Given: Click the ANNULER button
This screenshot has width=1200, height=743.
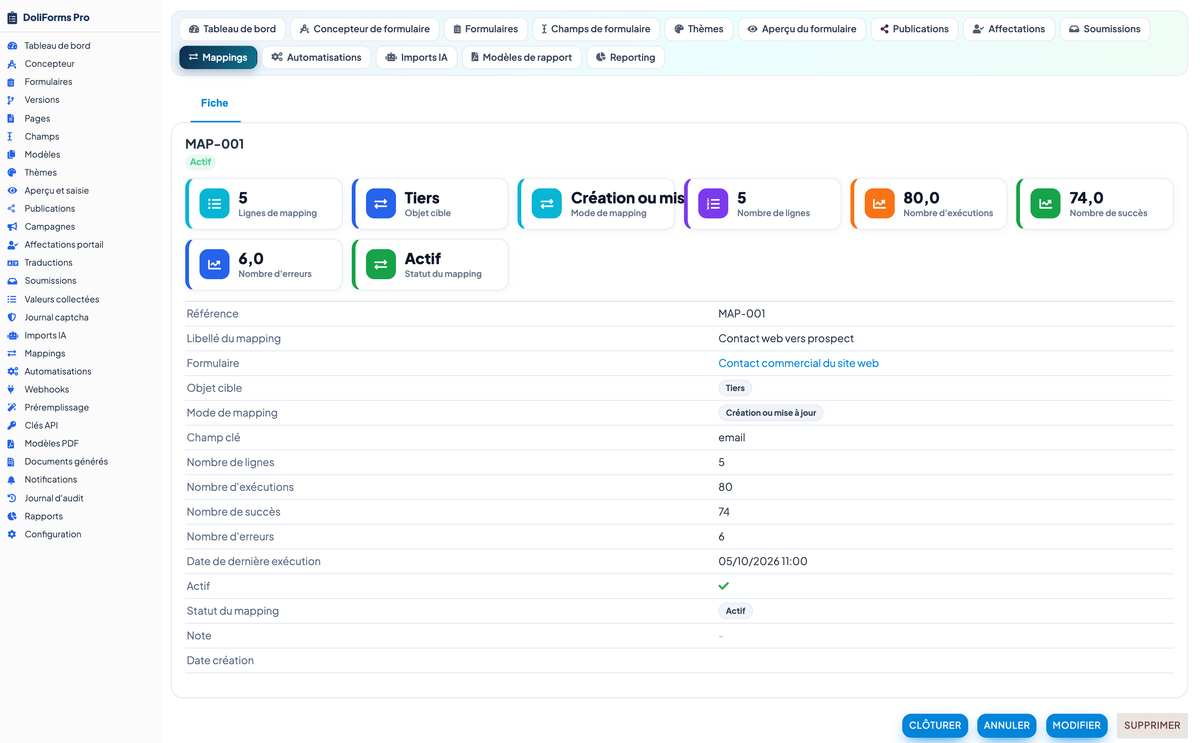Looking at the screenshot, I should 1007,726.
